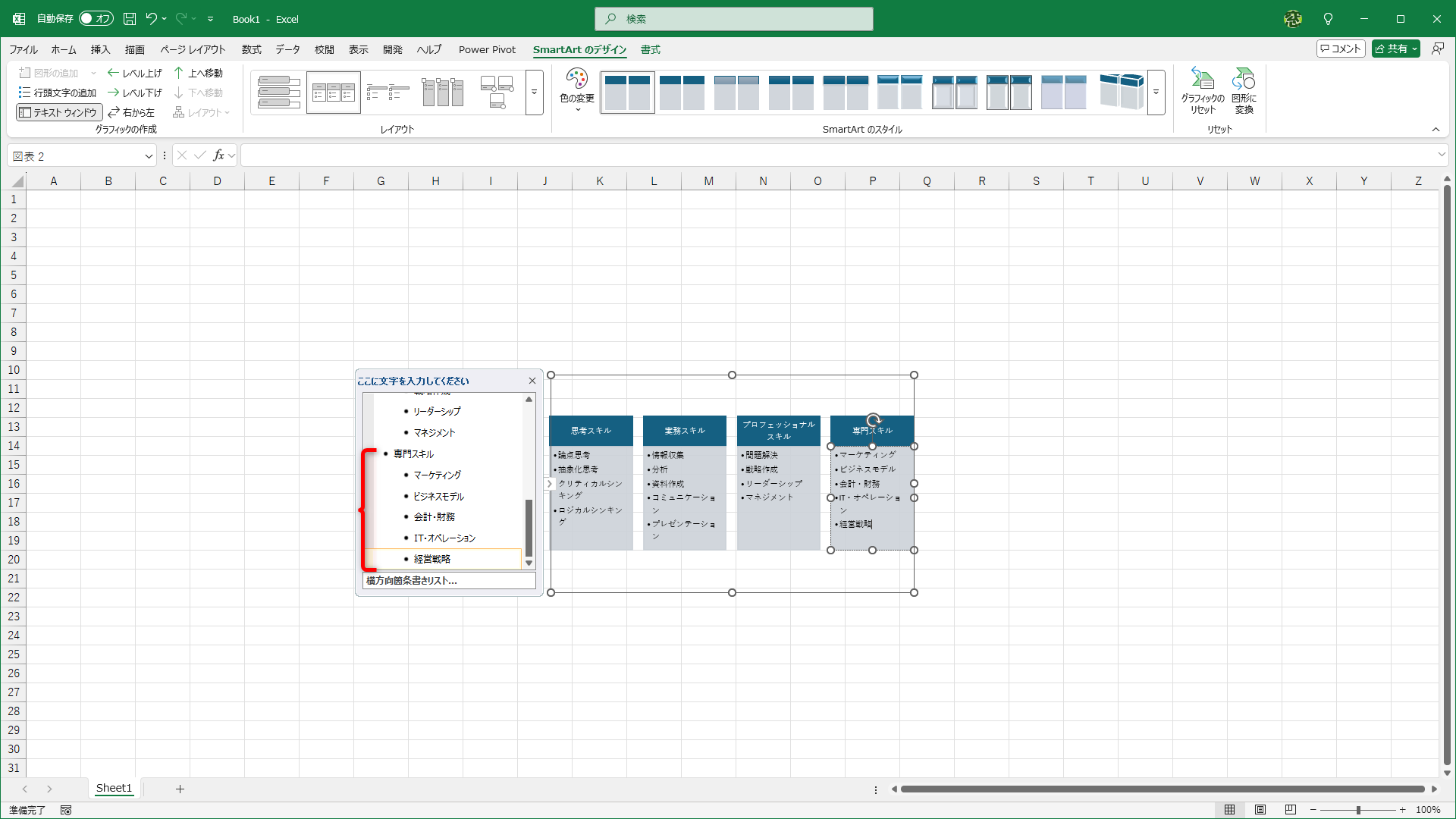This screenshot has width=1456, height=819.
Task: Collapse text pane using side arrow tab
Action: (549, 484)
